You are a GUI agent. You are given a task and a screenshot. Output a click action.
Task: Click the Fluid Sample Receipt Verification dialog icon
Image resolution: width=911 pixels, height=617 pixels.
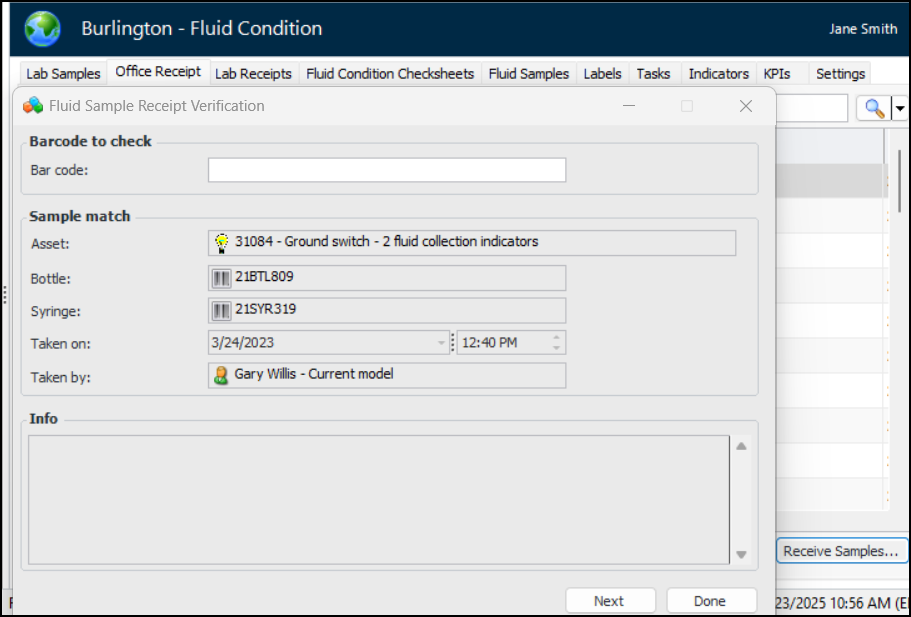coord(33,106)
